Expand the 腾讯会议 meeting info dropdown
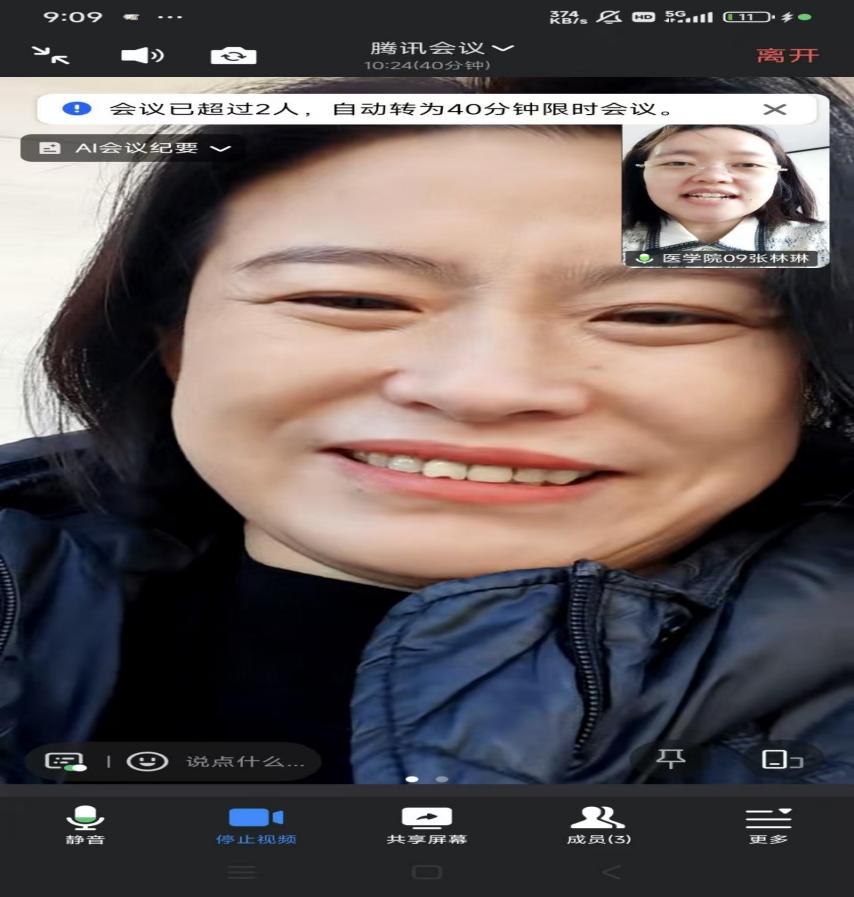Viewport: 854px width, 897px height. (x=441, y=50)
